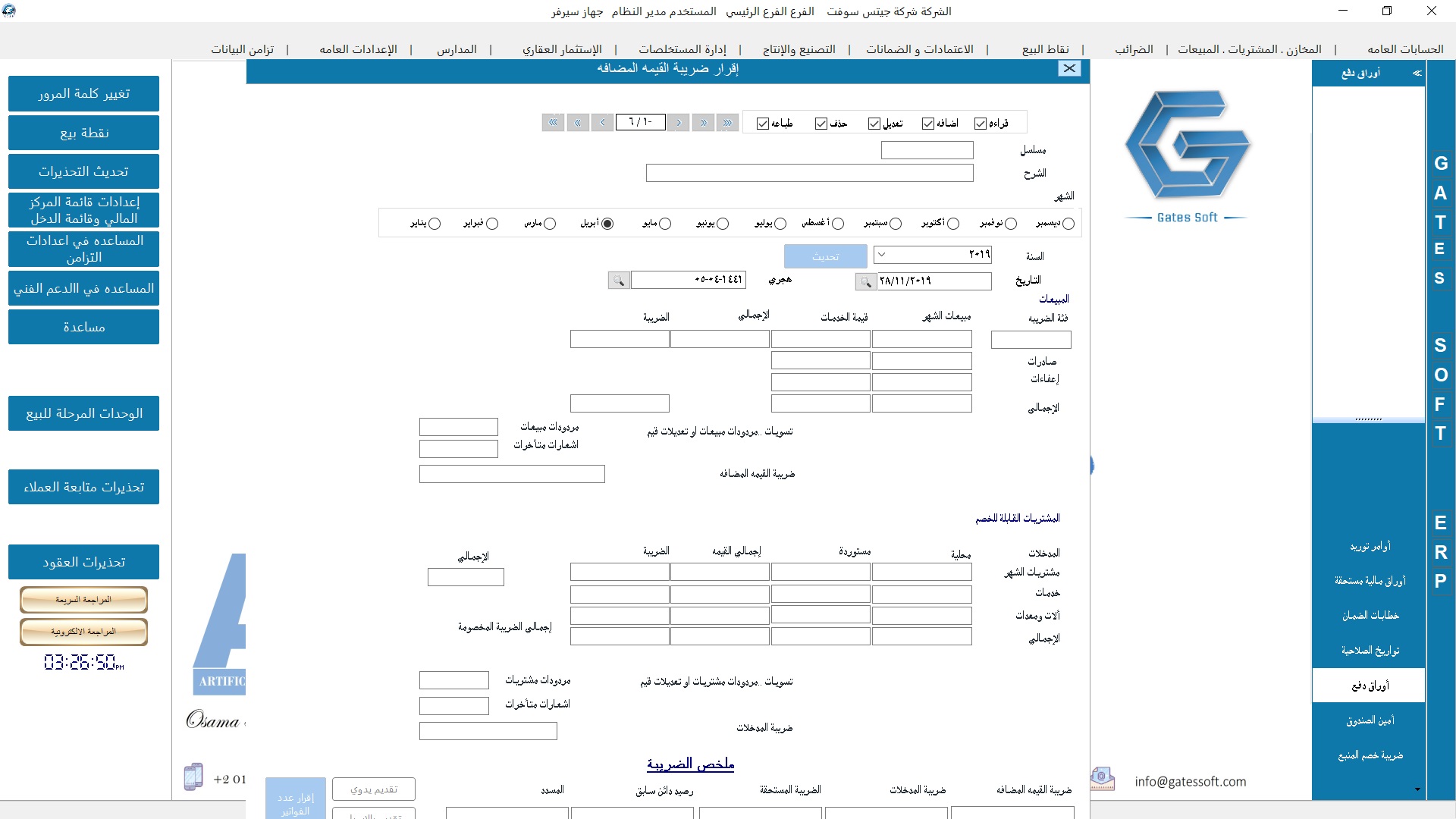Toggle the قراءه (read) permission checkbox

click(x=981, y=124)
